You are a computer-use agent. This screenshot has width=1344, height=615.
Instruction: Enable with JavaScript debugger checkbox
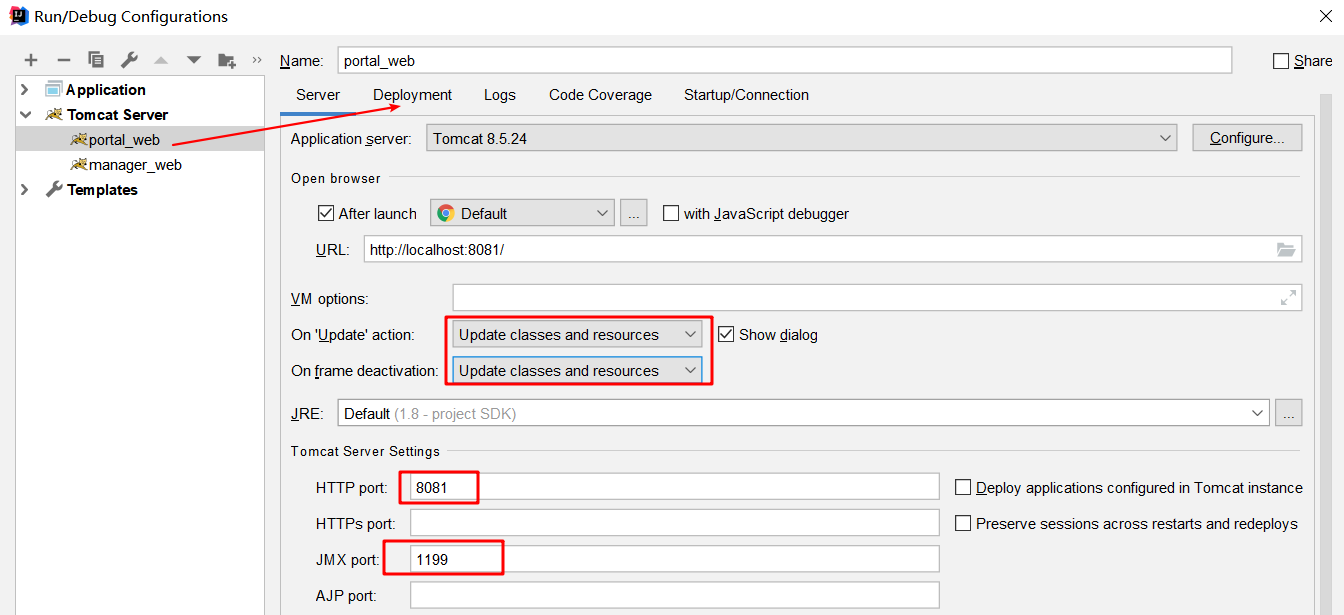point(671,213)
